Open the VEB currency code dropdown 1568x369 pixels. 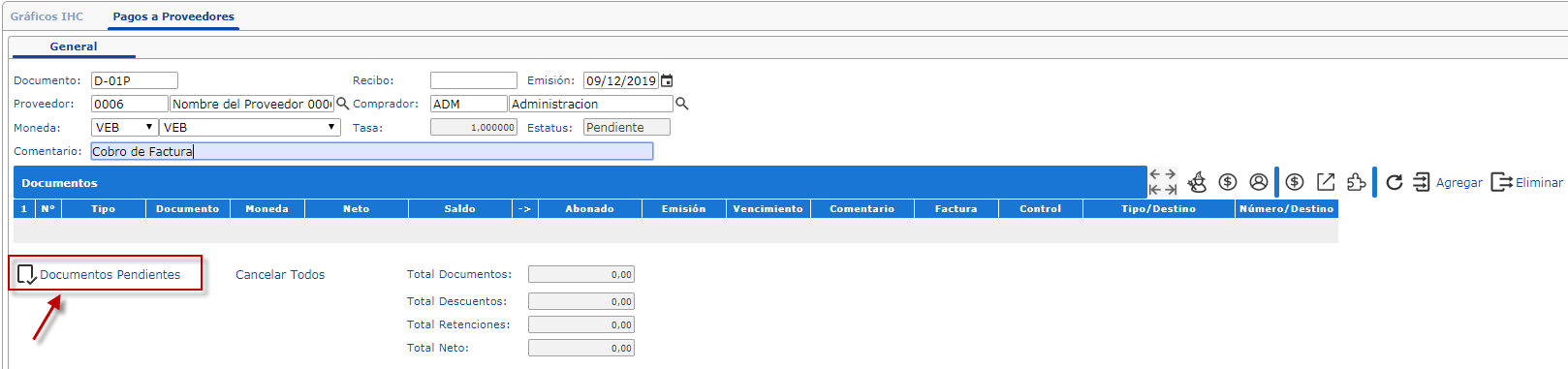(124, 127)
